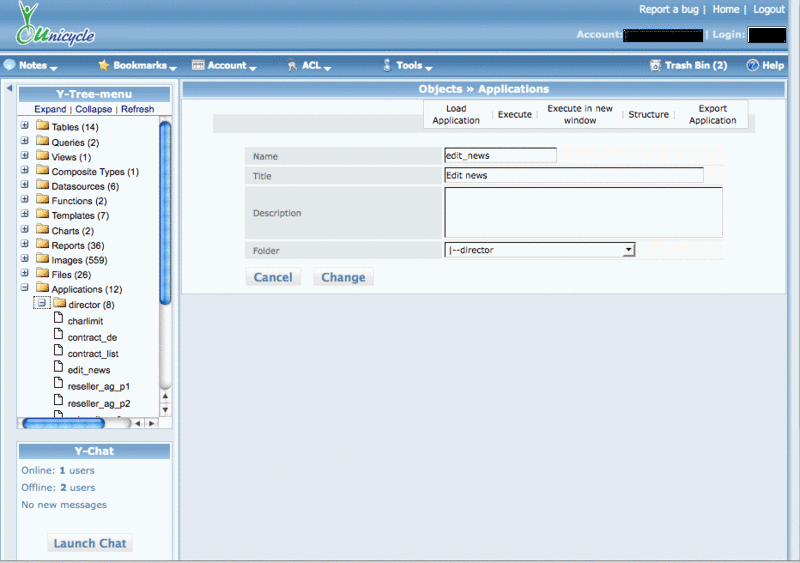Viewport: 800px width, 563px height.
Task: Click the Launch Chat button
Action: (90, 543)
